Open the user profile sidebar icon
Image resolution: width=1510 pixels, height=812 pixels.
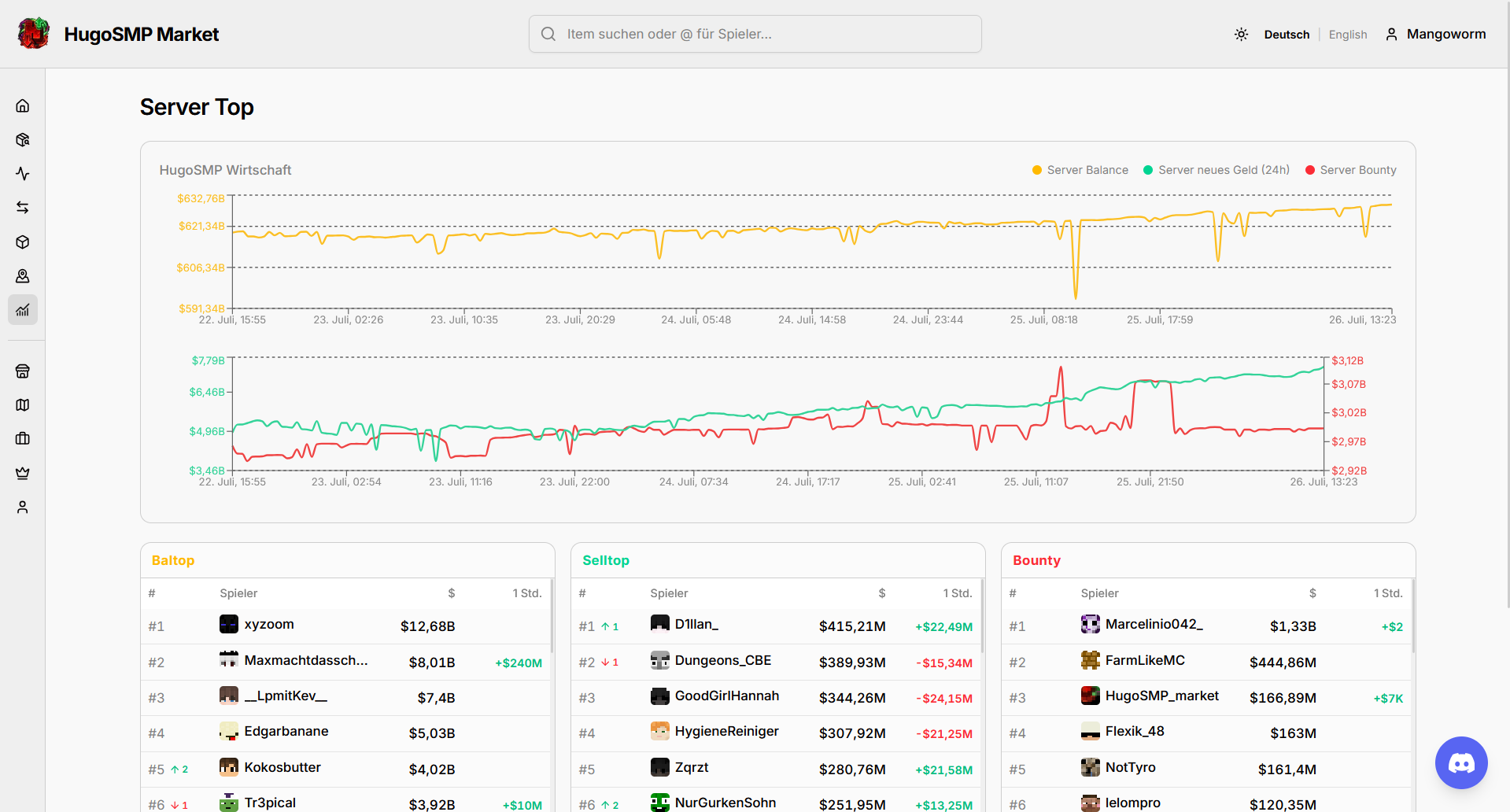(x=23, y=507)
